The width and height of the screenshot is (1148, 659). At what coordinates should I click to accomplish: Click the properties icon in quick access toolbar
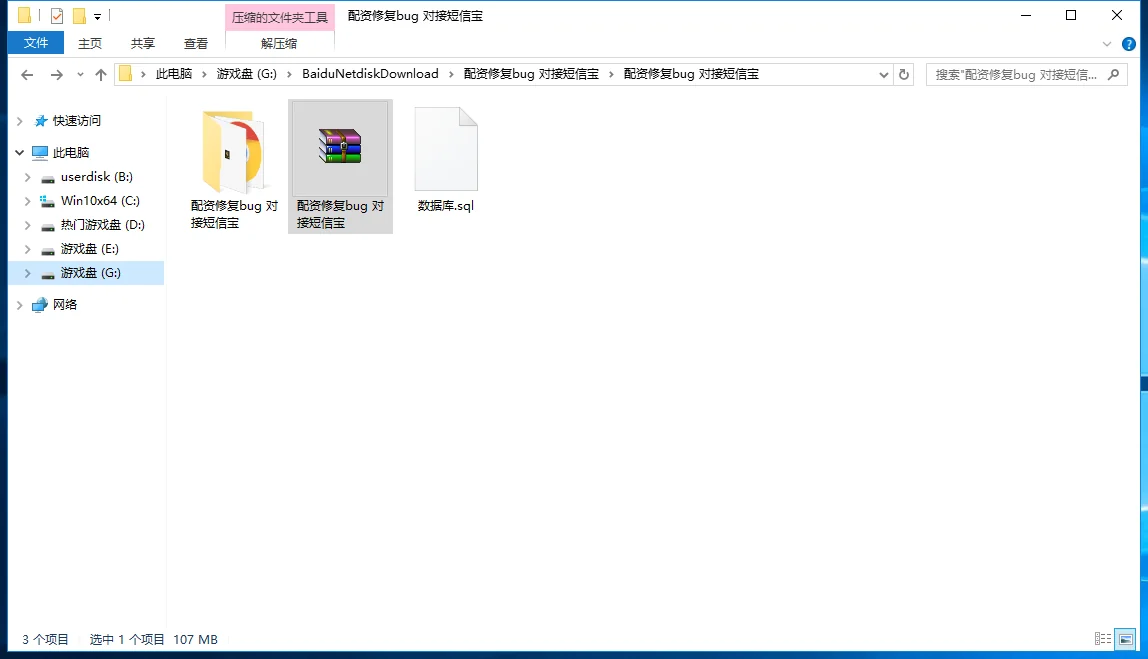click(x=57, y=16)
